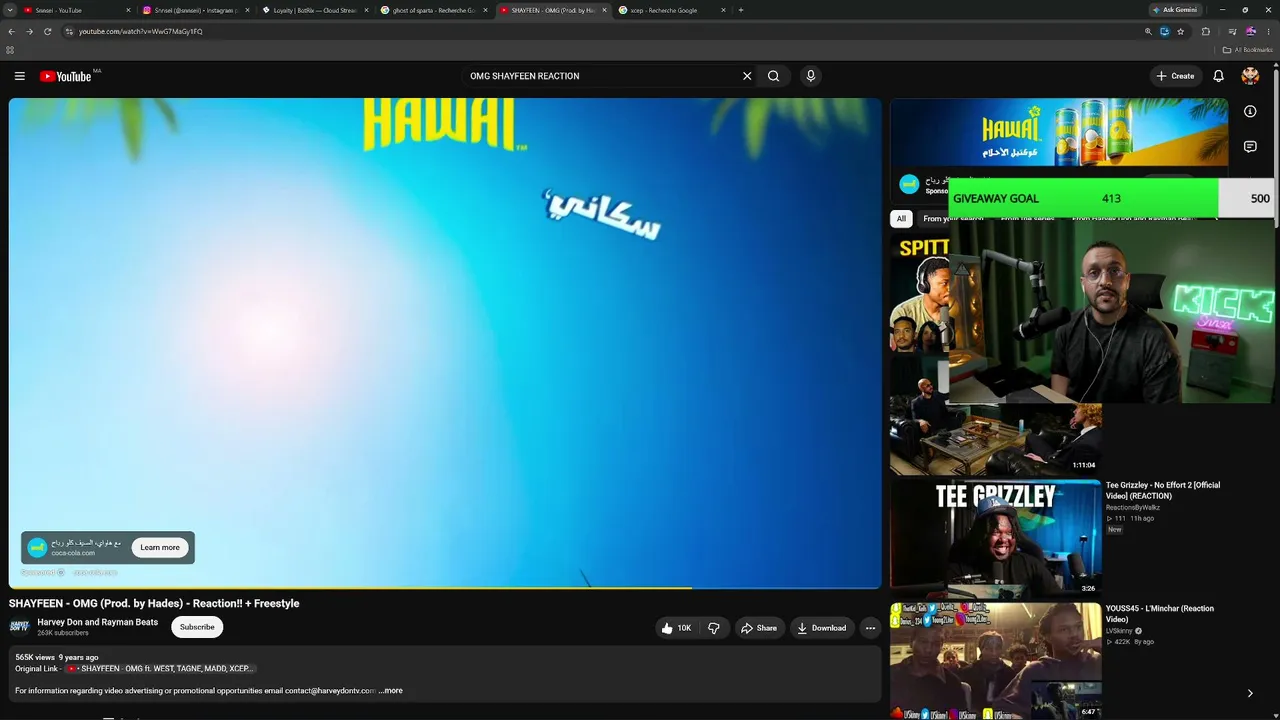The height and width of the screenshot is (720, 1280).
Task: Go back in browser history
Action: pos(12,31)
